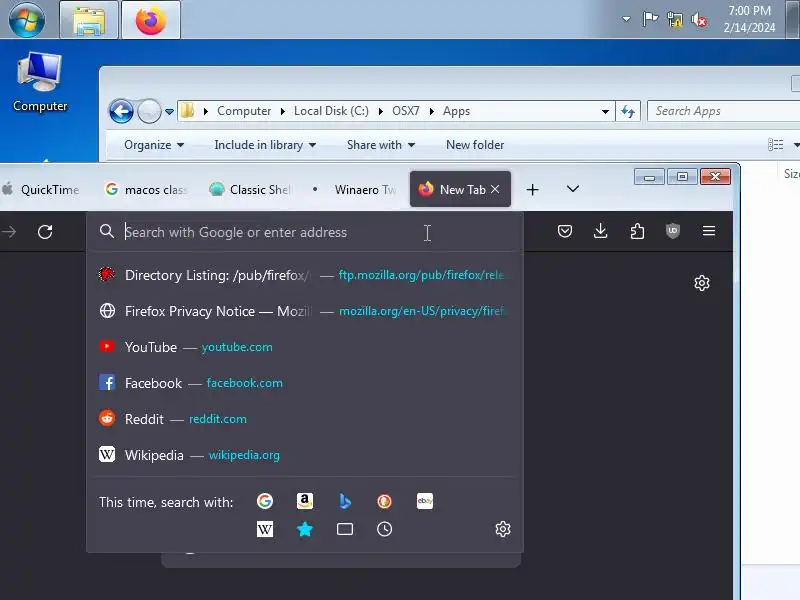Open search settings gear in dropdown

coord(503,529)
